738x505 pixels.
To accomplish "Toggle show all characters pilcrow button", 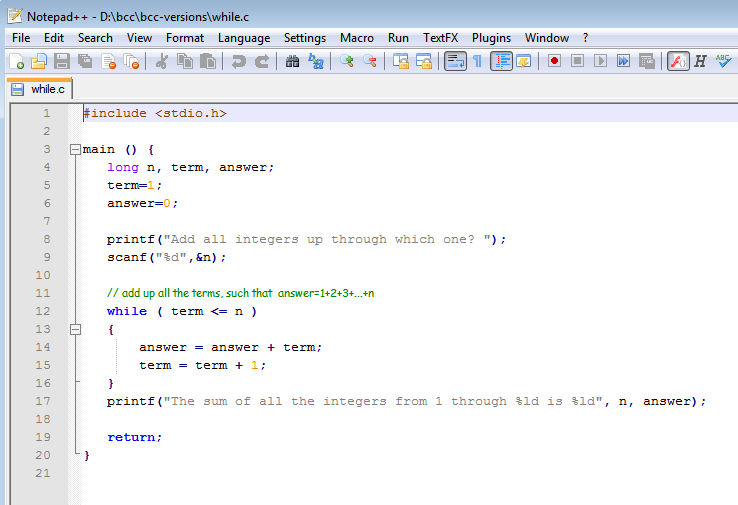I will pyautogui.click(x=478, y=61).
